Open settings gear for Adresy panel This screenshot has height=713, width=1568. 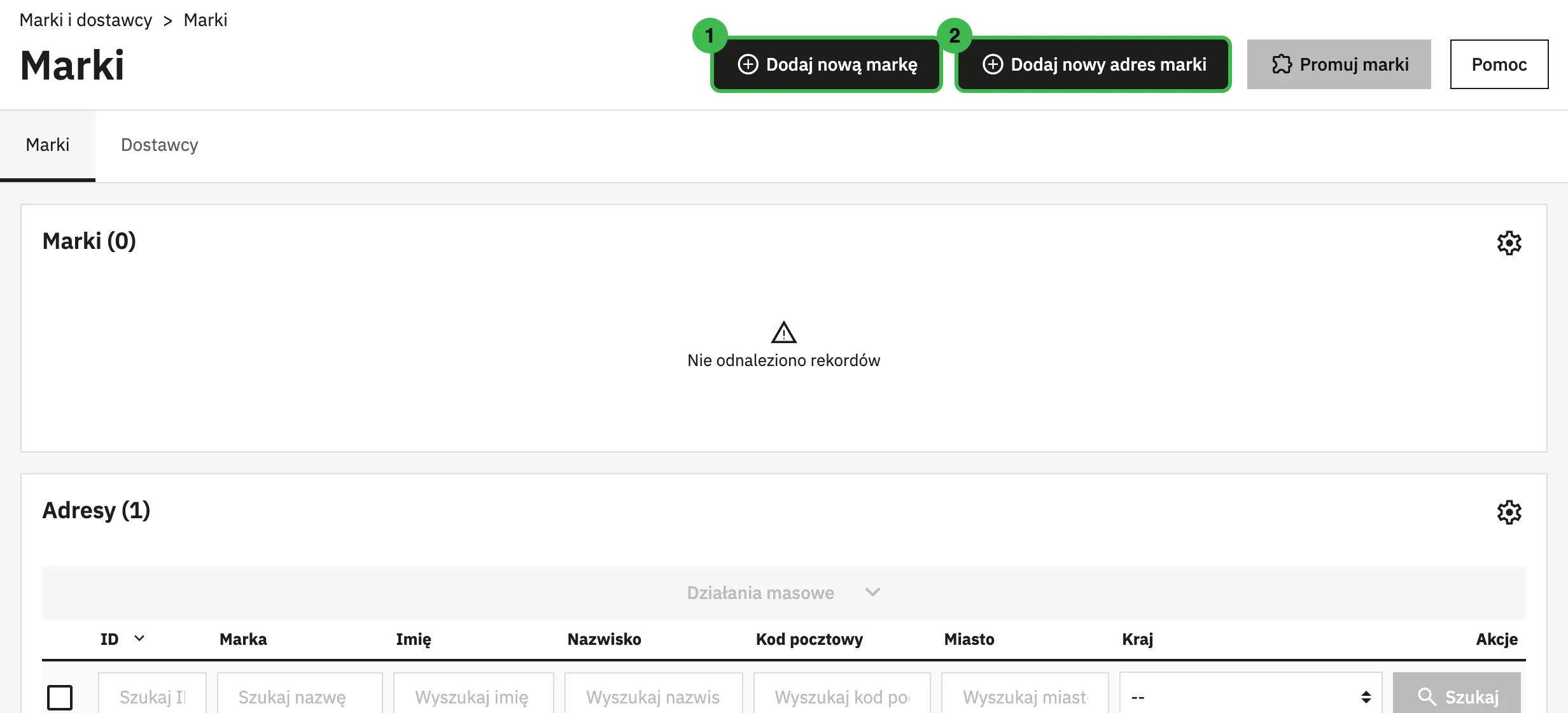[1509, 512]
